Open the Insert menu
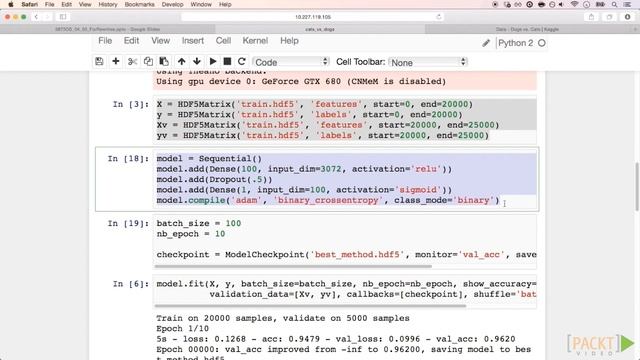 [193, 41]
